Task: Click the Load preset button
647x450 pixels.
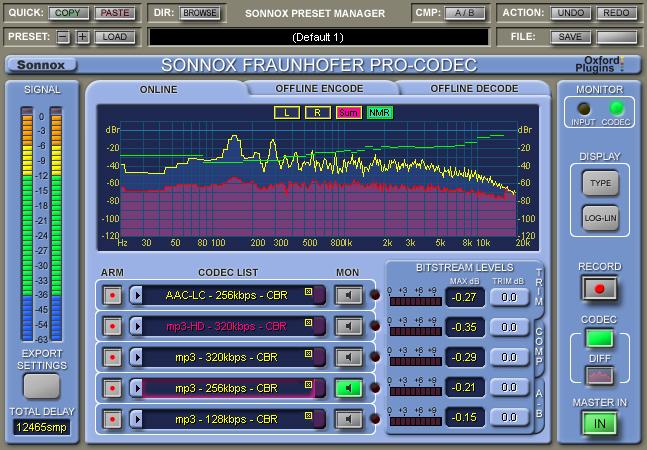Action: 116,37
